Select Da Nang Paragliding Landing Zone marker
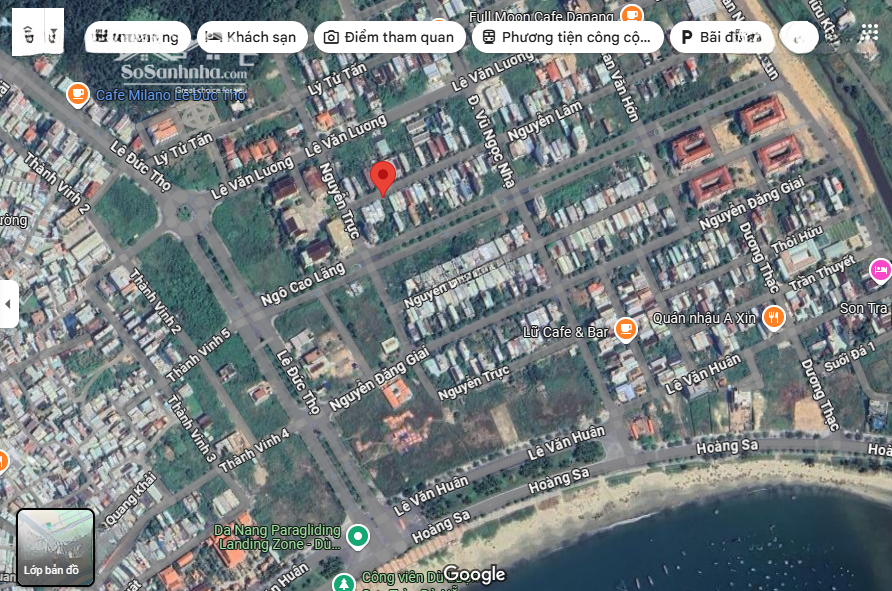 click(x=357, y=537)
